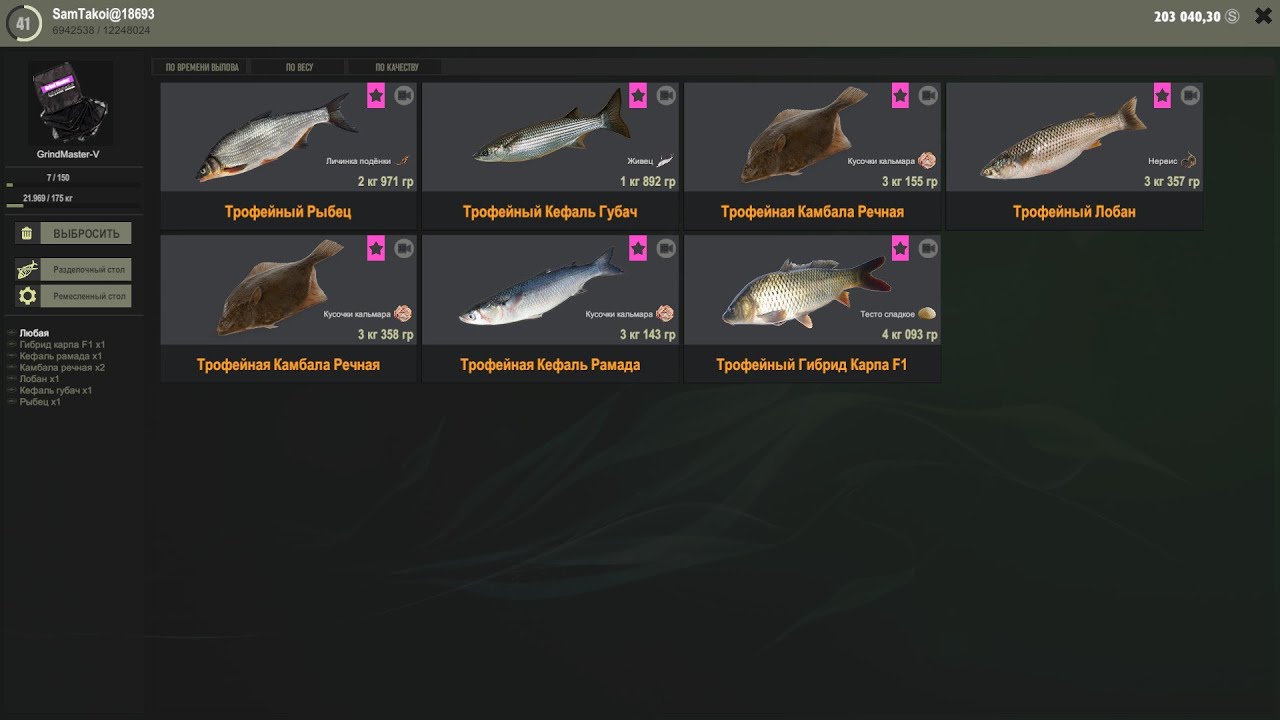Click the net weight capacity bar
The image size is (1280, 720).
[74, 205]
